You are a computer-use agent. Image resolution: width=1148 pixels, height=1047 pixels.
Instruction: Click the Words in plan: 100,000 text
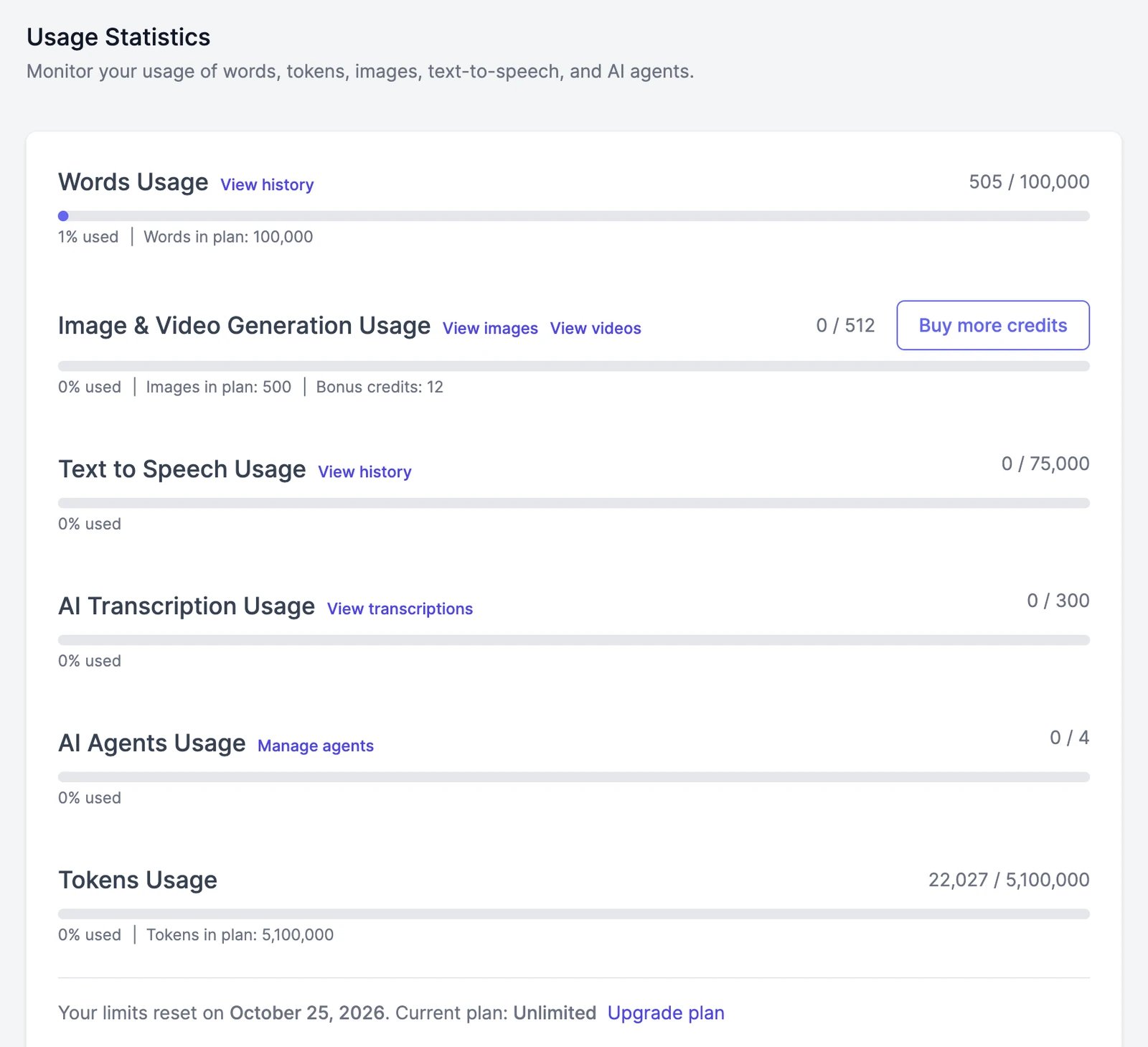point(228,237)
